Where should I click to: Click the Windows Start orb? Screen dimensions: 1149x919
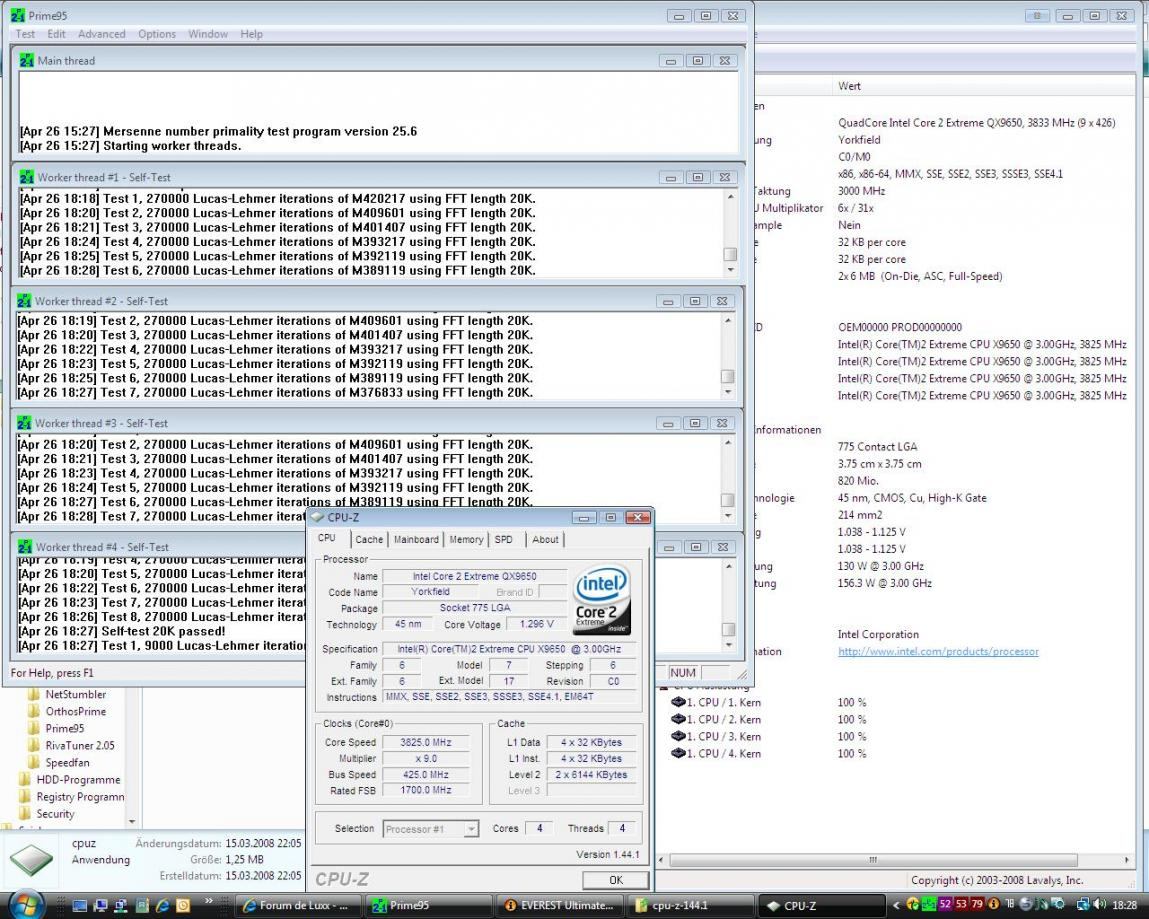click(25, 904)
